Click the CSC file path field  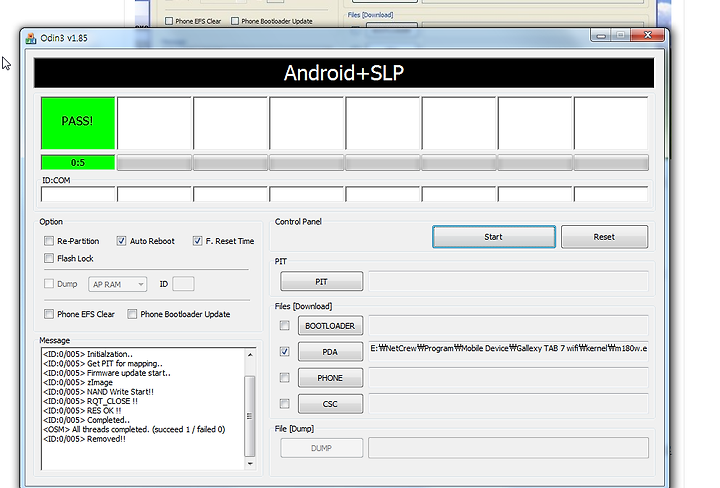[x=508, y=404]
